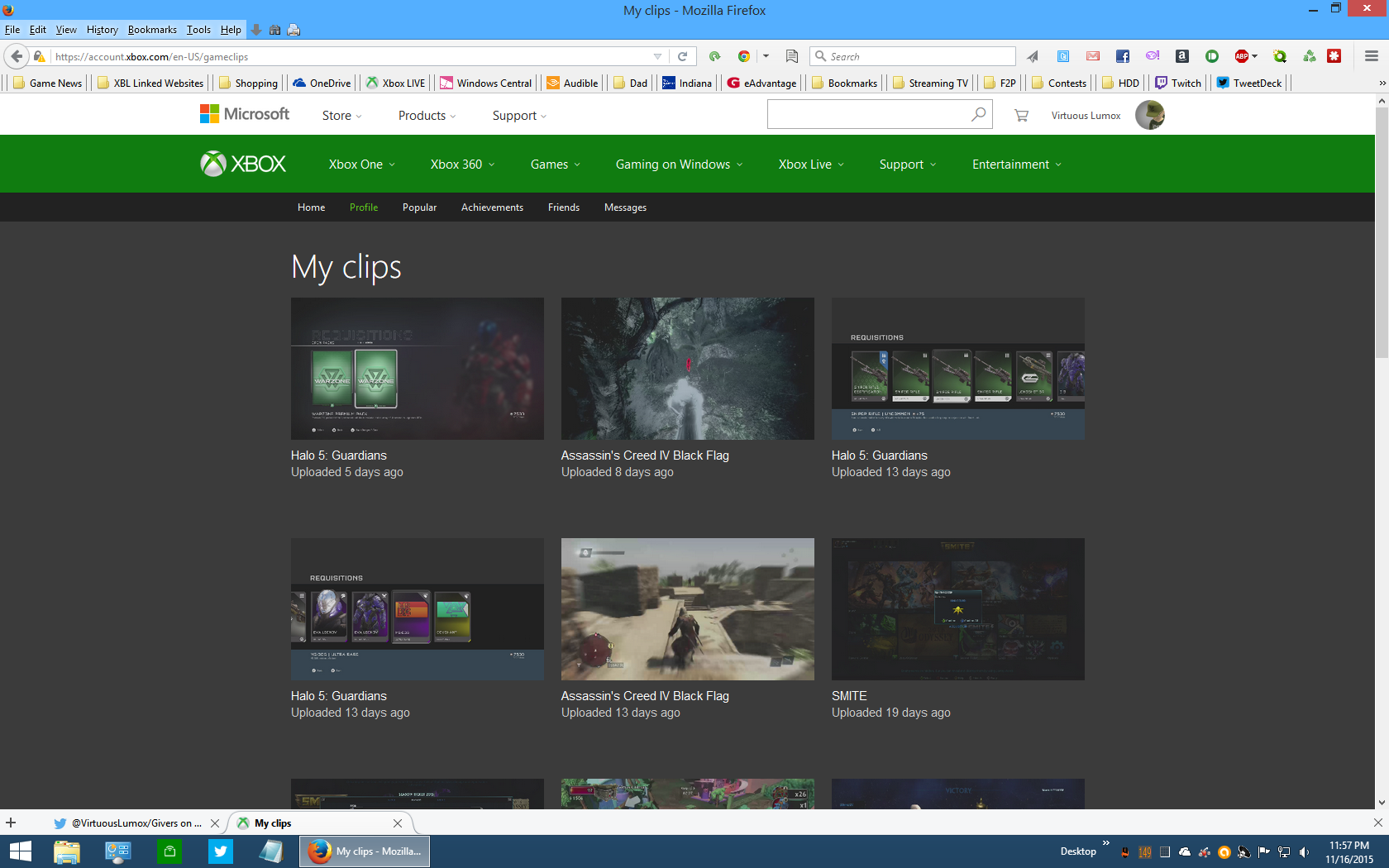The width and height of the screenshot is (1389, 868).
Task: Open the Firefox hamburger menu
Action: 1372,56
